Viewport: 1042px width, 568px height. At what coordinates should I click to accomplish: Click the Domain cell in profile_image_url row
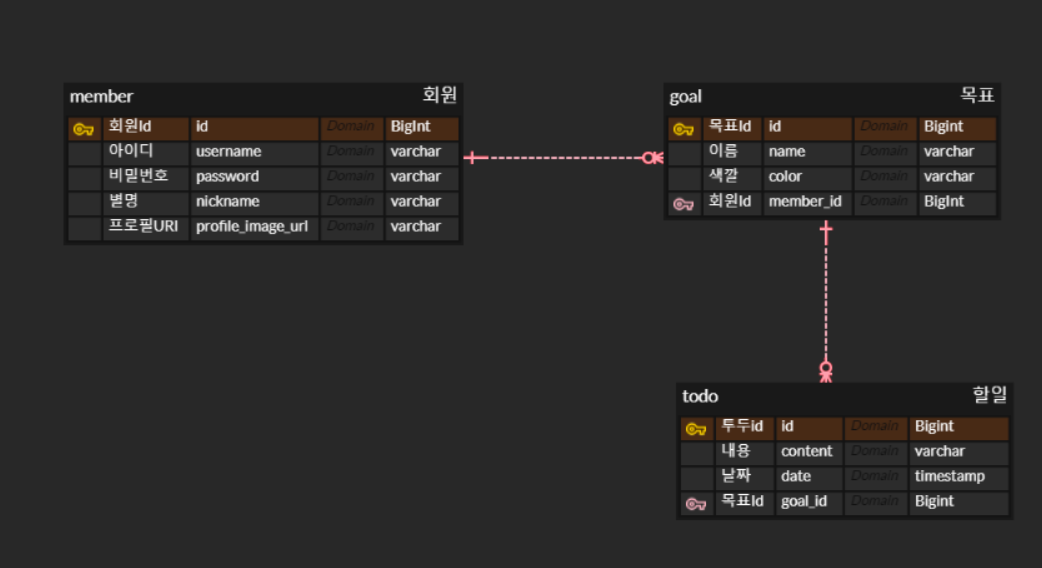point(352,227)
